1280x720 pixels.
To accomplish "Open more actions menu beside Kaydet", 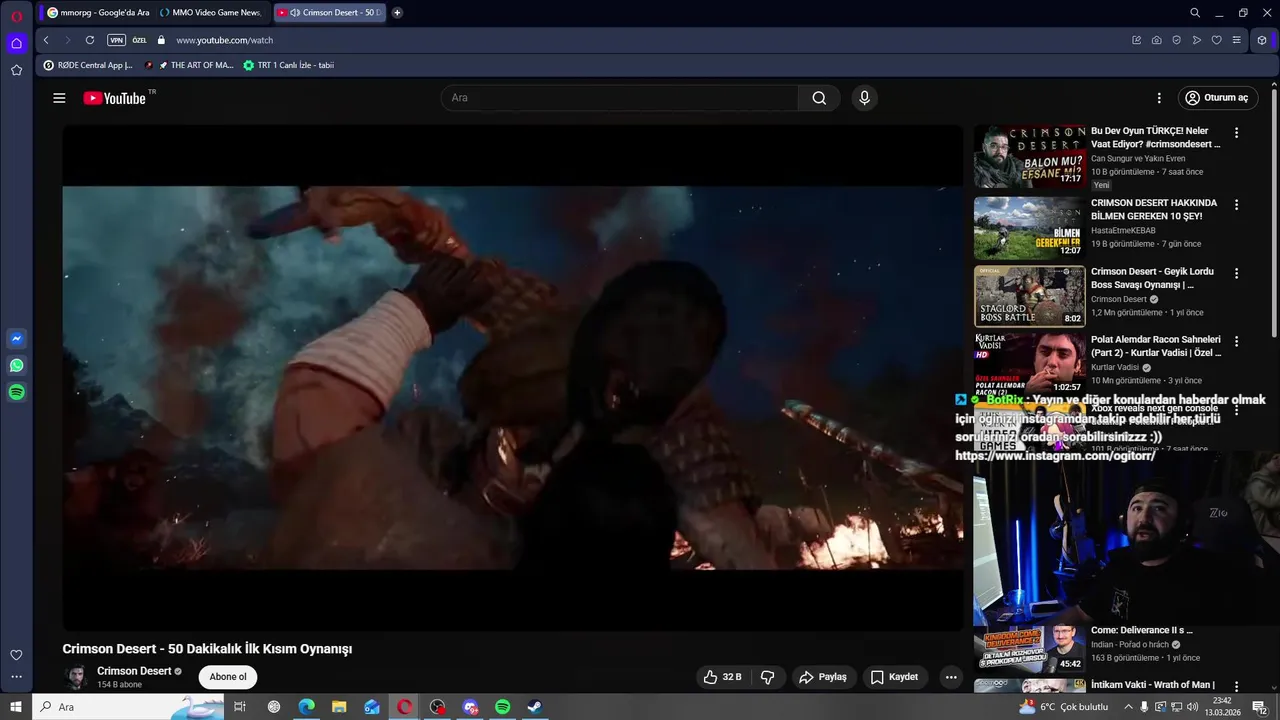I will point(951,677).
